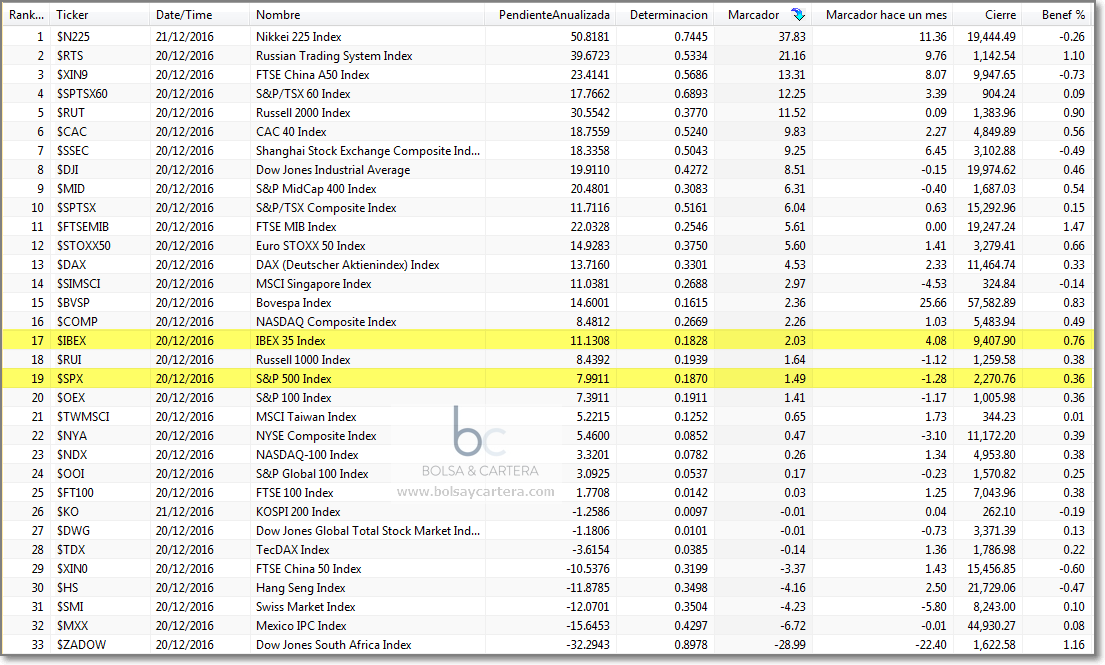This screenshot has width=1105, height=665.
Task: Click the 'Mexico IPC Index' name
Action: point(301,626)
